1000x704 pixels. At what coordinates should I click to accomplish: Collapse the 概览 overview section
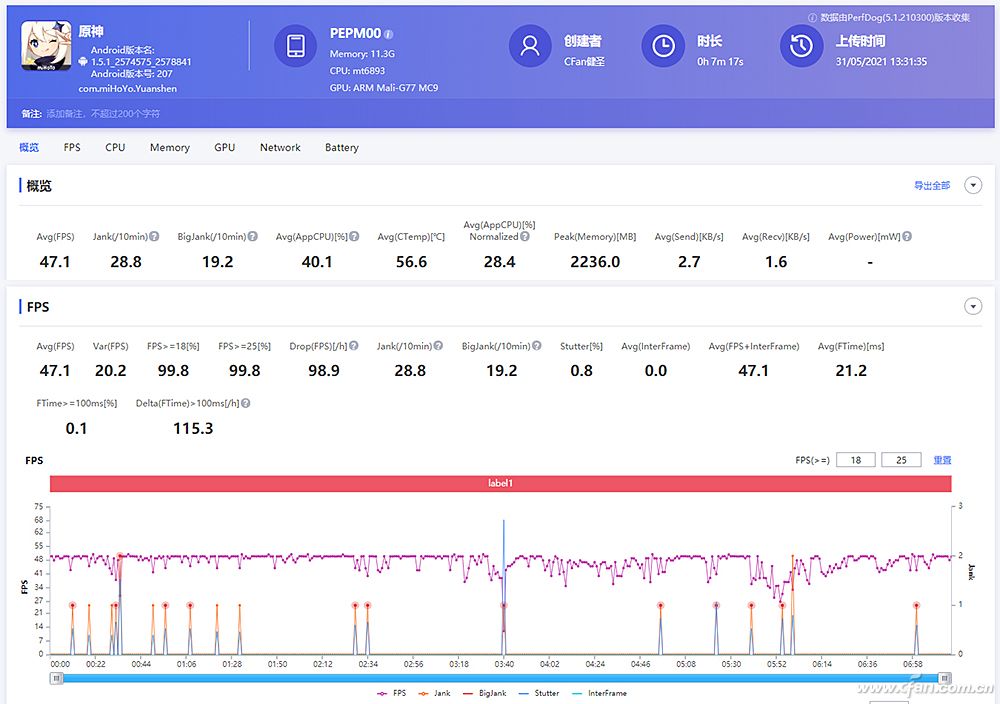pos(972,186)
